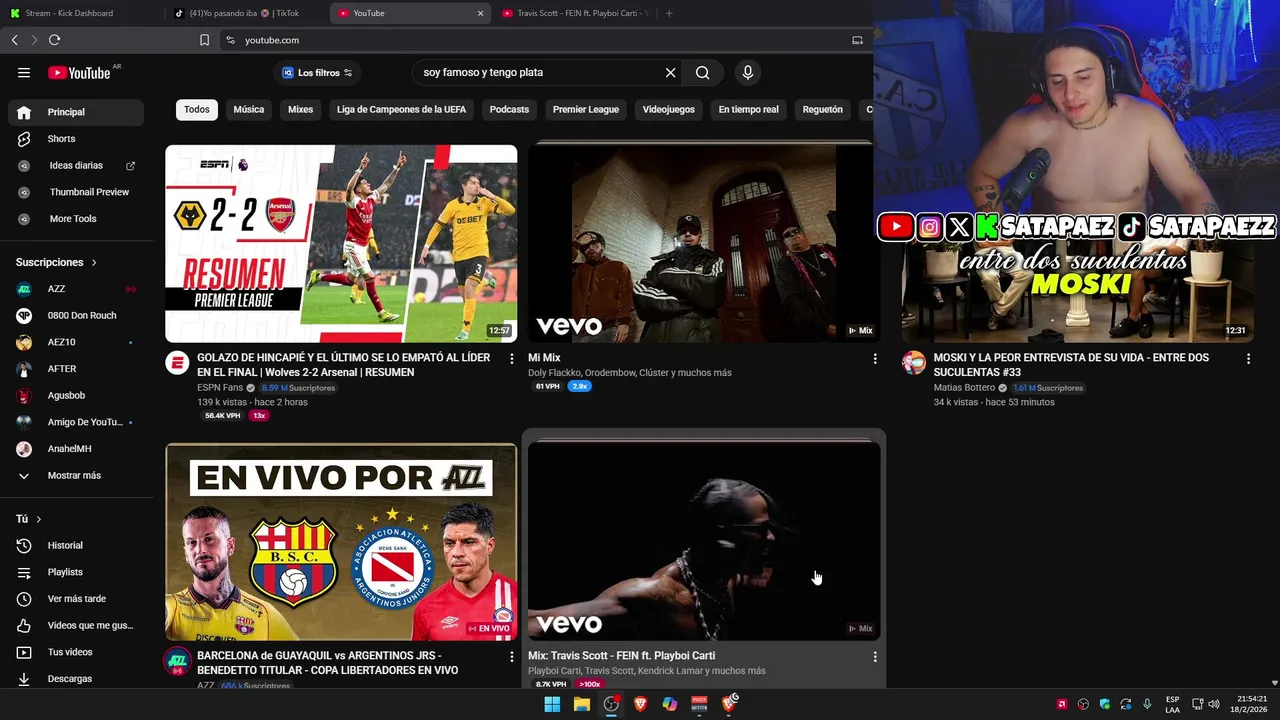Open File Explorer from the taskbar
Screen dimensions: 1280x720
point(581,704)
